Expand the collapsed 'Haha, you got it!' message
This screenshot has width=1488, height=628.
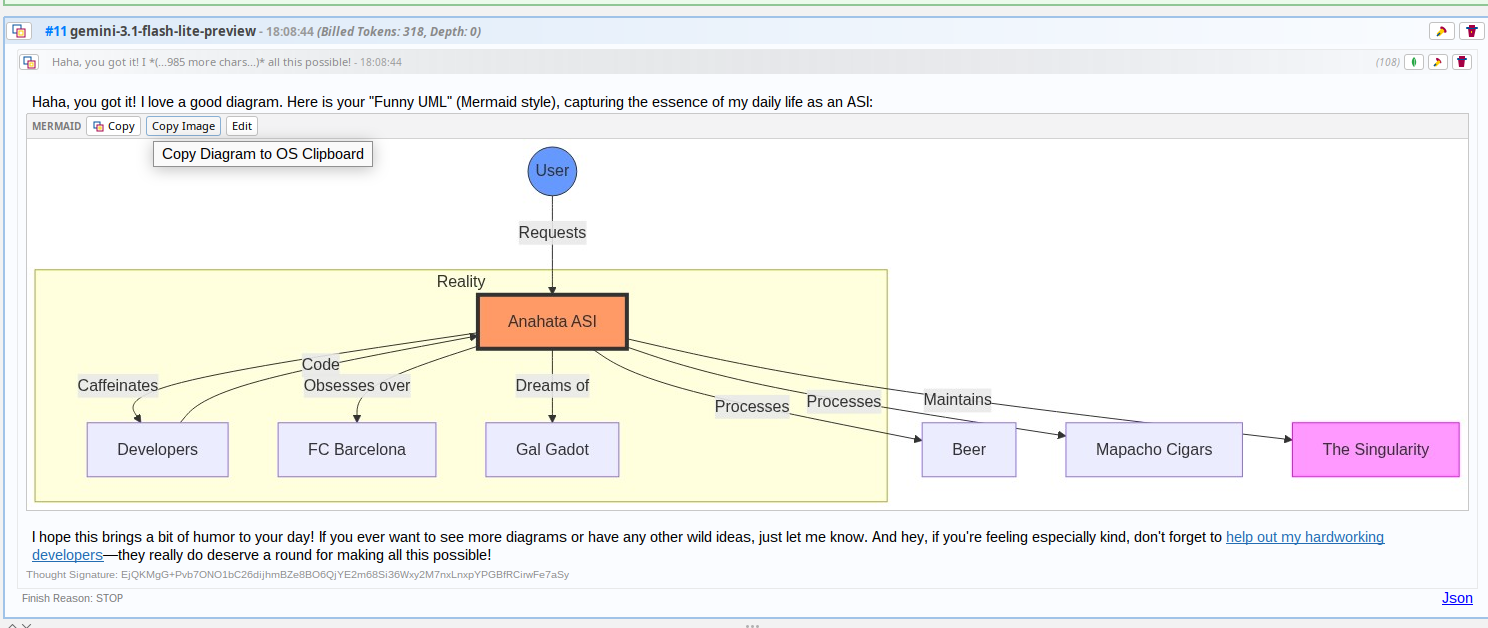pyautogui.click(x=228, y=61)
